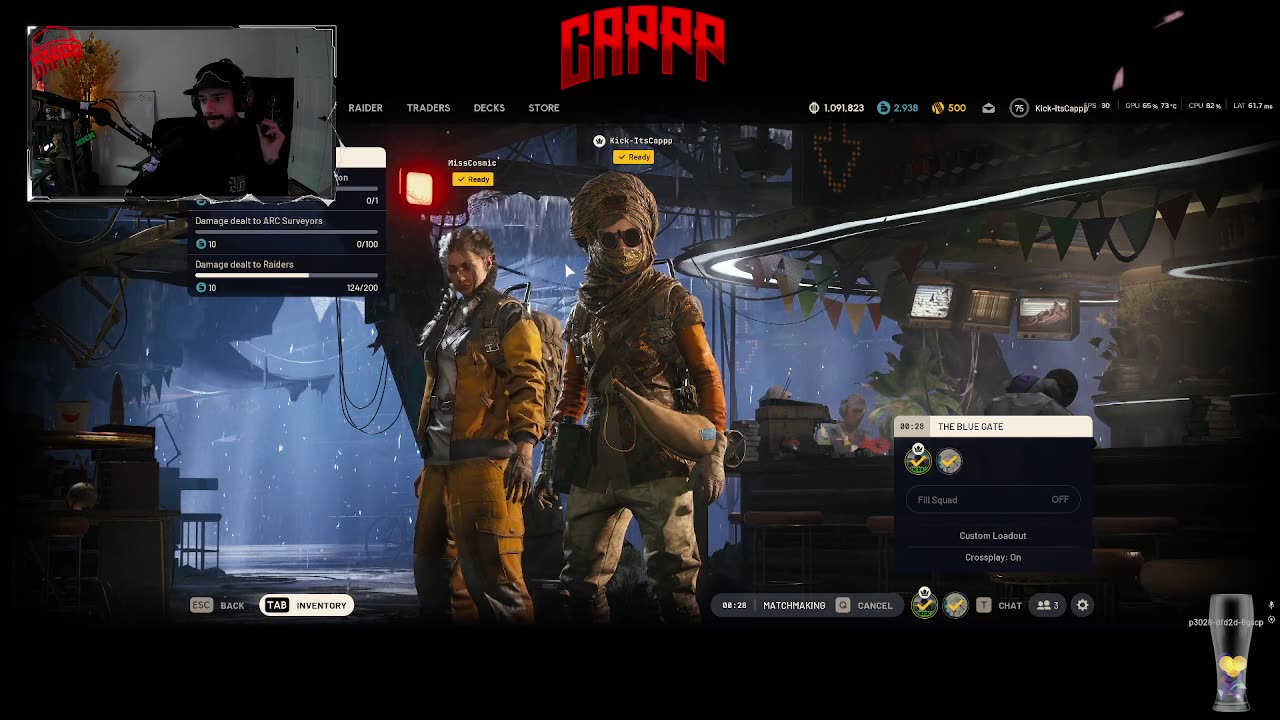1280x720 pixels.
Task: Click reward icon in Raiders row
Action: [x=201, y=288]
